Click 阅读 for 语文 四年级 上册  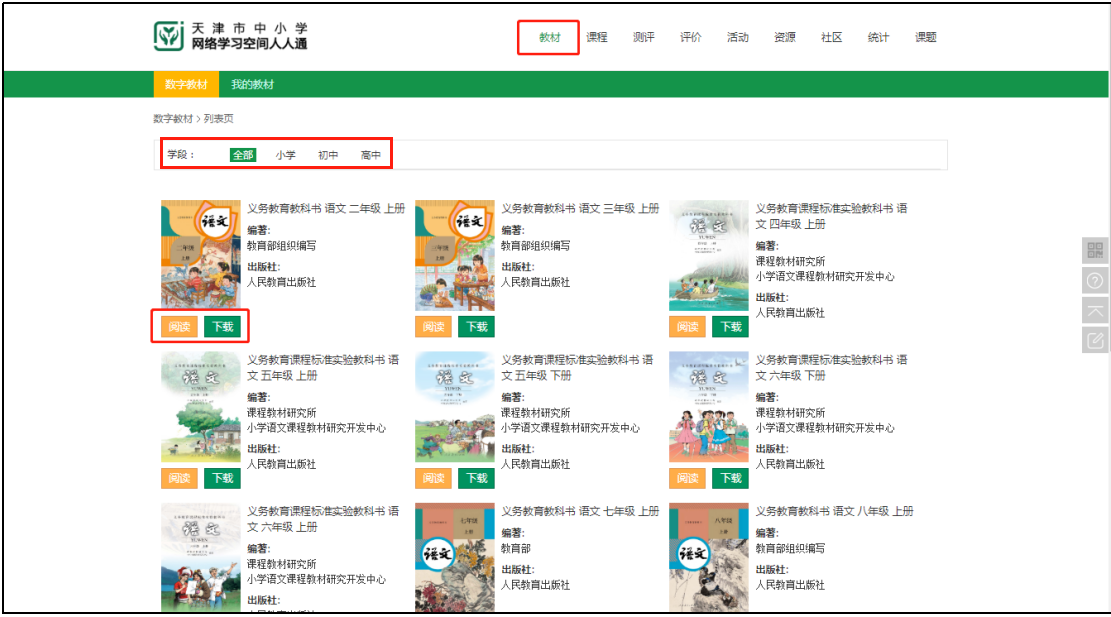pos(687,327)
